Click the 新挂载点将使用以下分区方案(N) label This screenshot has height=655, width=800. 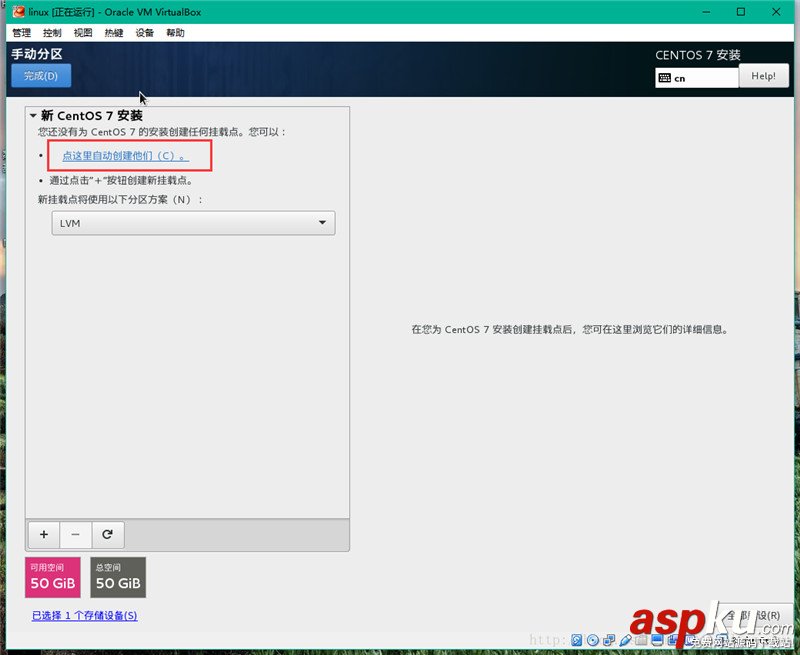pos(120,199)
